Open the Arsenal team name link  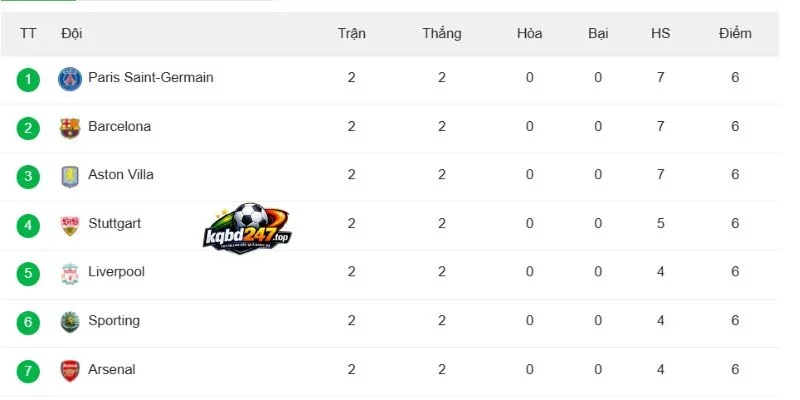pos(112,369)
